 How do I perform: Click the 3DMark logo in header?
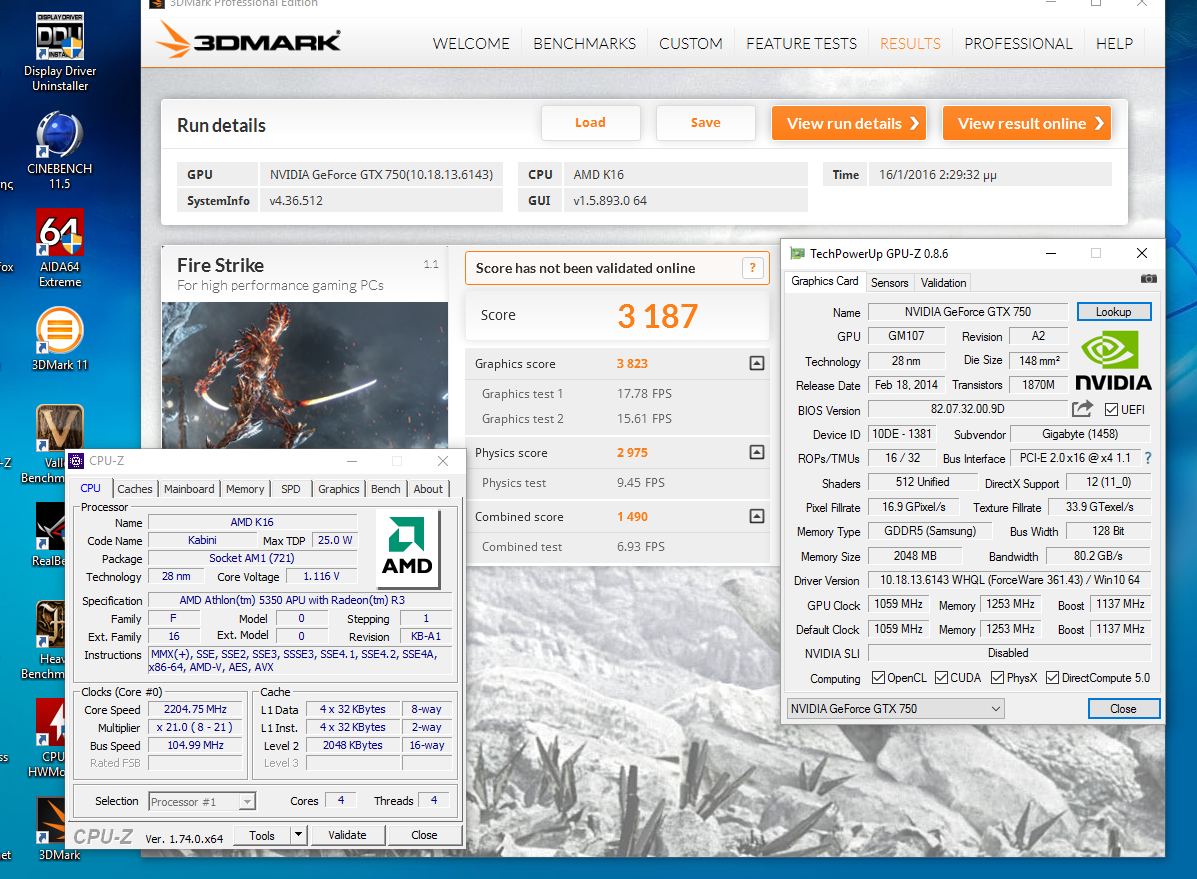(248, 40)
